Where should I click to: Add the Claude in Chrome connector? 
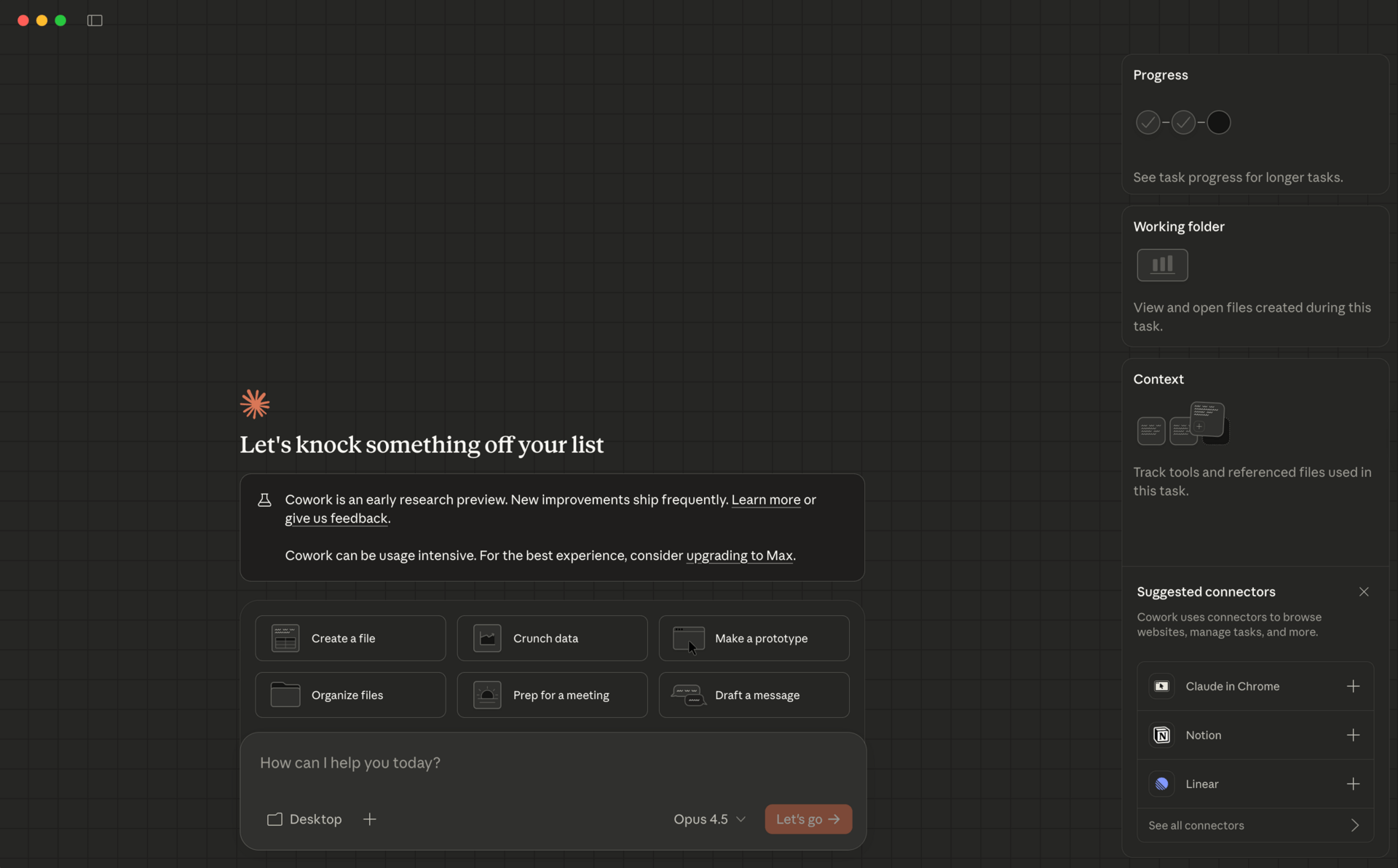1353,686
